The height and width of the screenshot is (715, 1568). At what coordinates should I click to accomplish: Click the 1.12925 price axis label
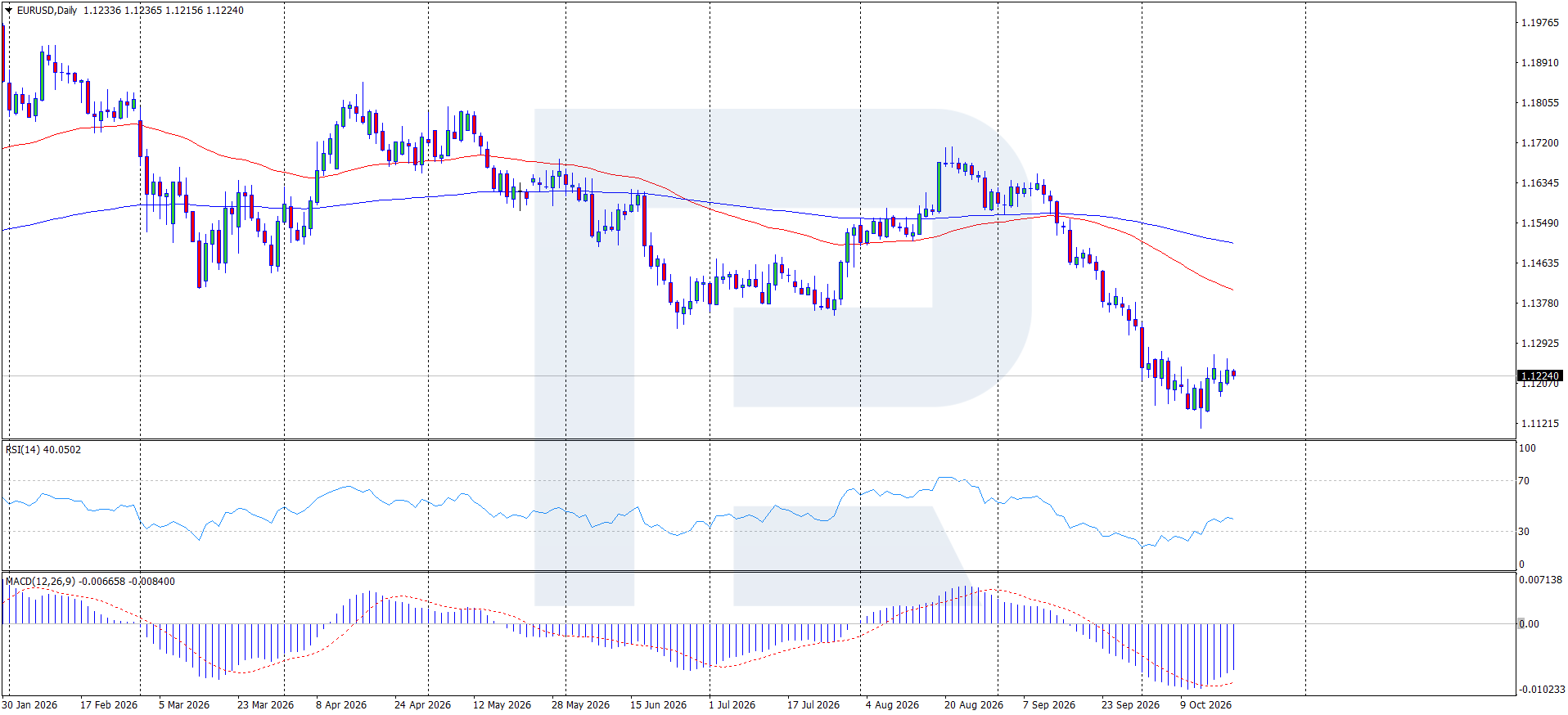pos(1539,344)
